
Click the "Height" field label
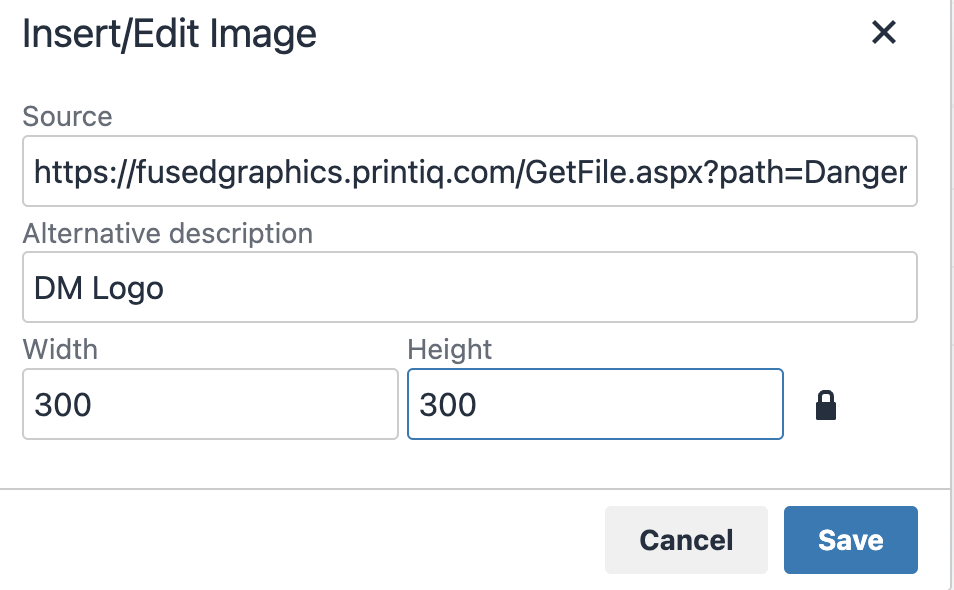(450, 349)
